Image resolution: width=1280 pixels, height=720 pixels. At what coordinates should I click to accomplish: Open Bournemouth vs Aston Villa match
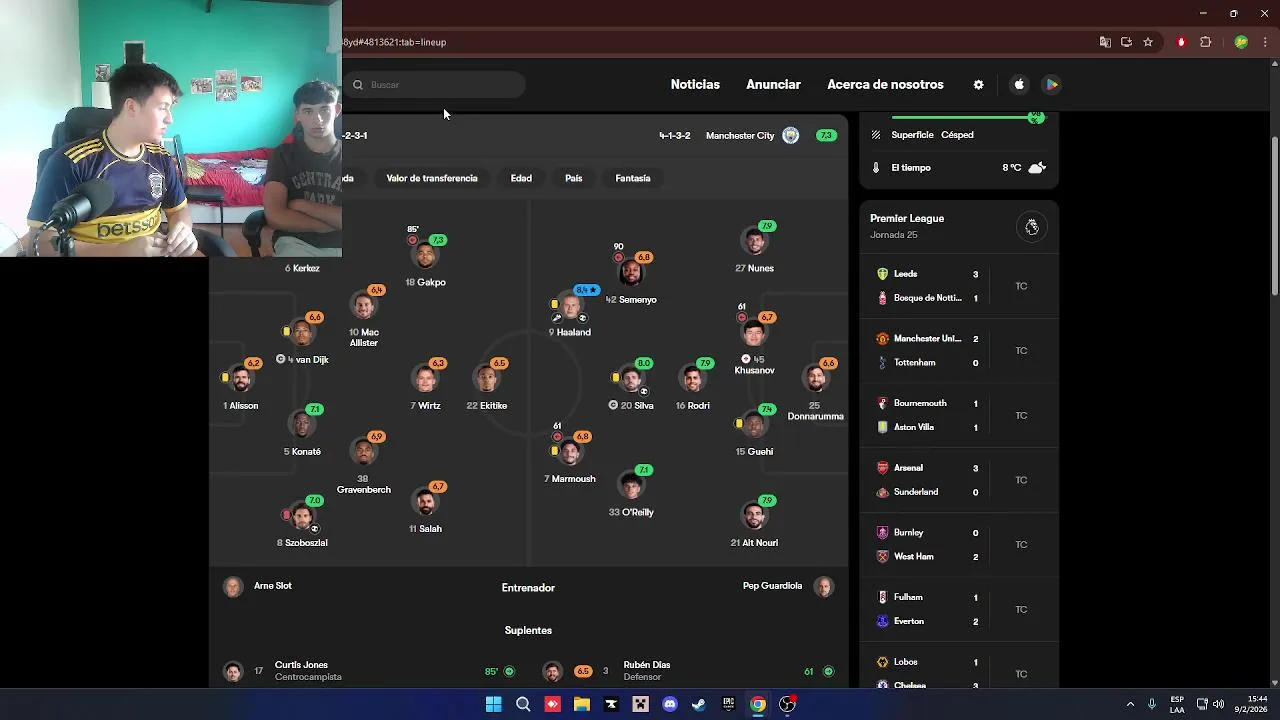click(958, 415)
